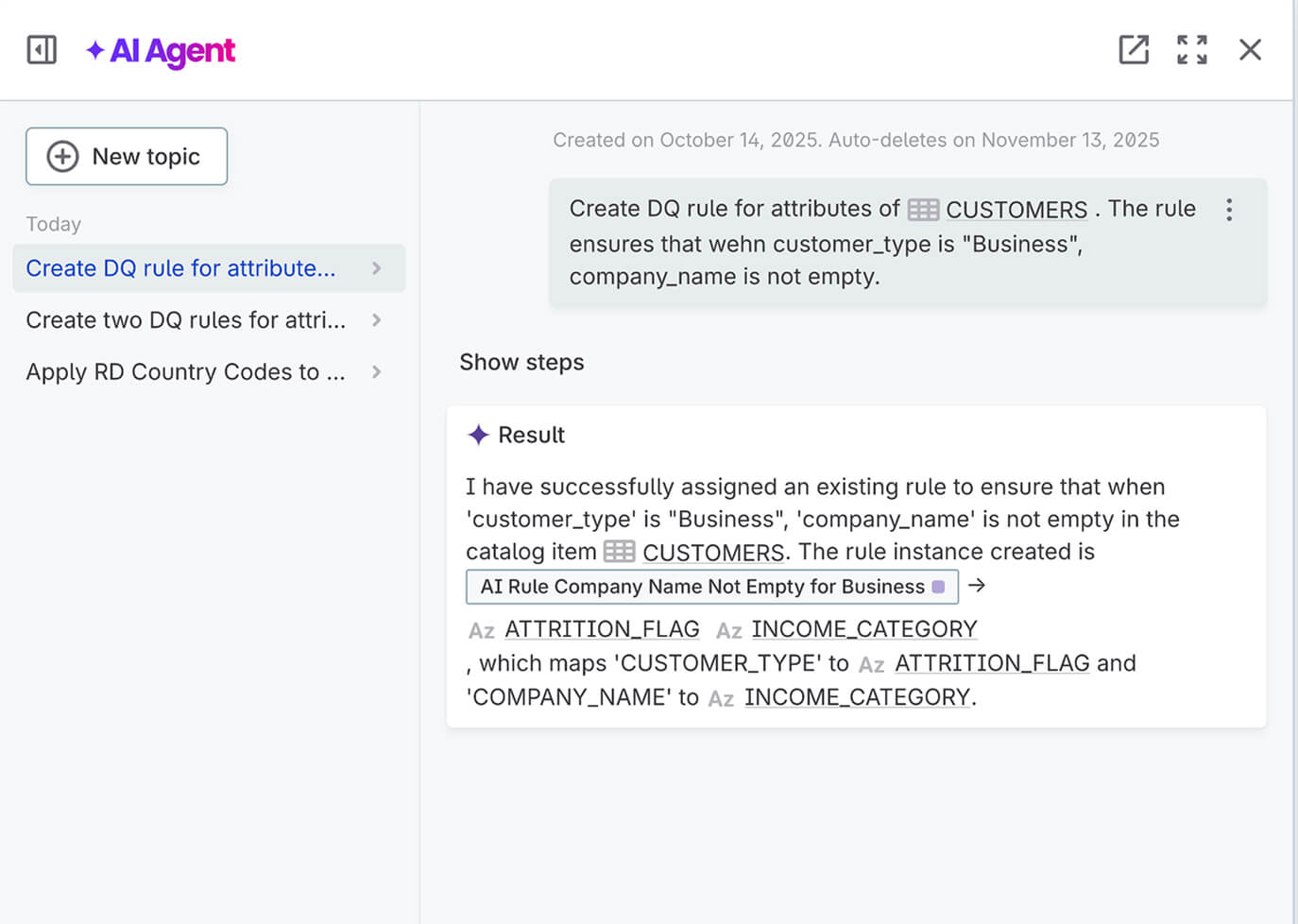This screenshot has height=924, width=1298.
Task: Open the AI Rule Company Name chip
Action: (x=702, y=587)
